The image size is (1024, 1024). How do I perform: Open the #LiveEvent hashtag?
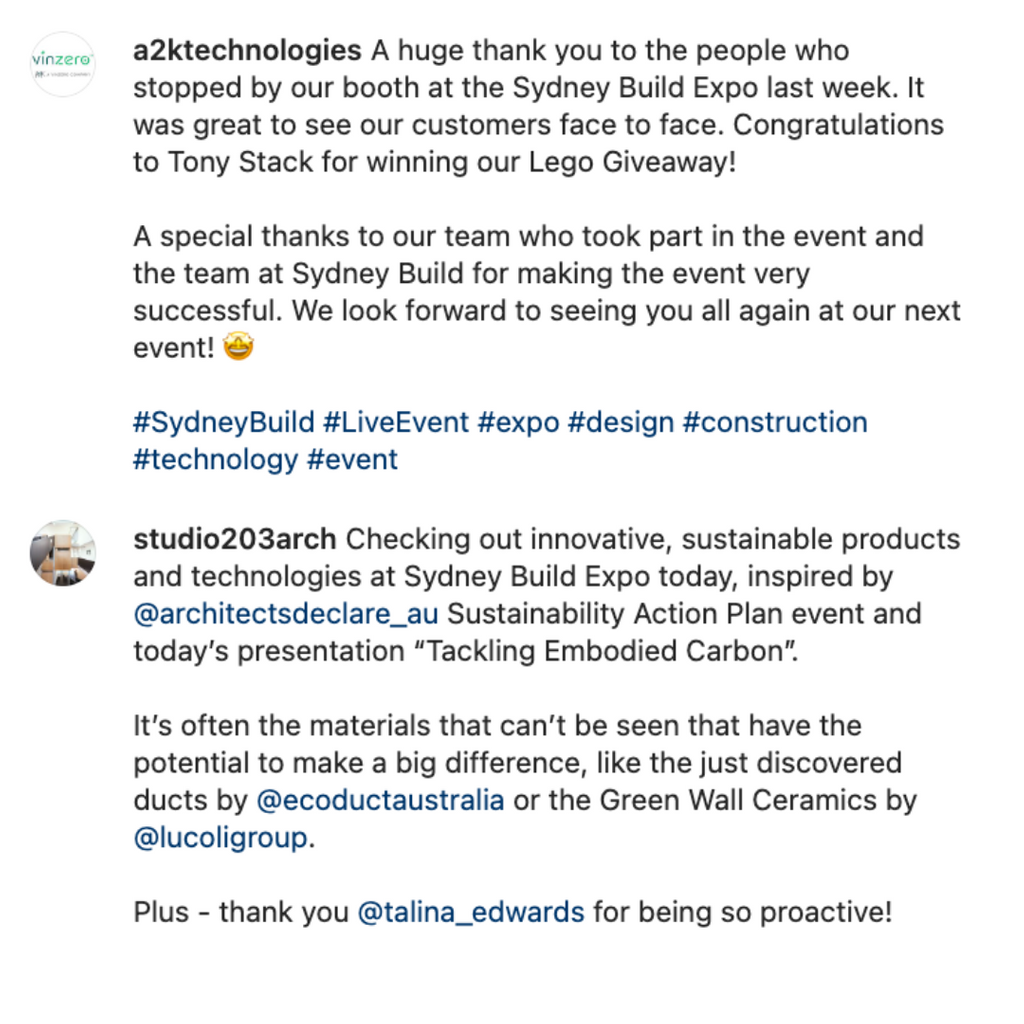click(396, 423)
